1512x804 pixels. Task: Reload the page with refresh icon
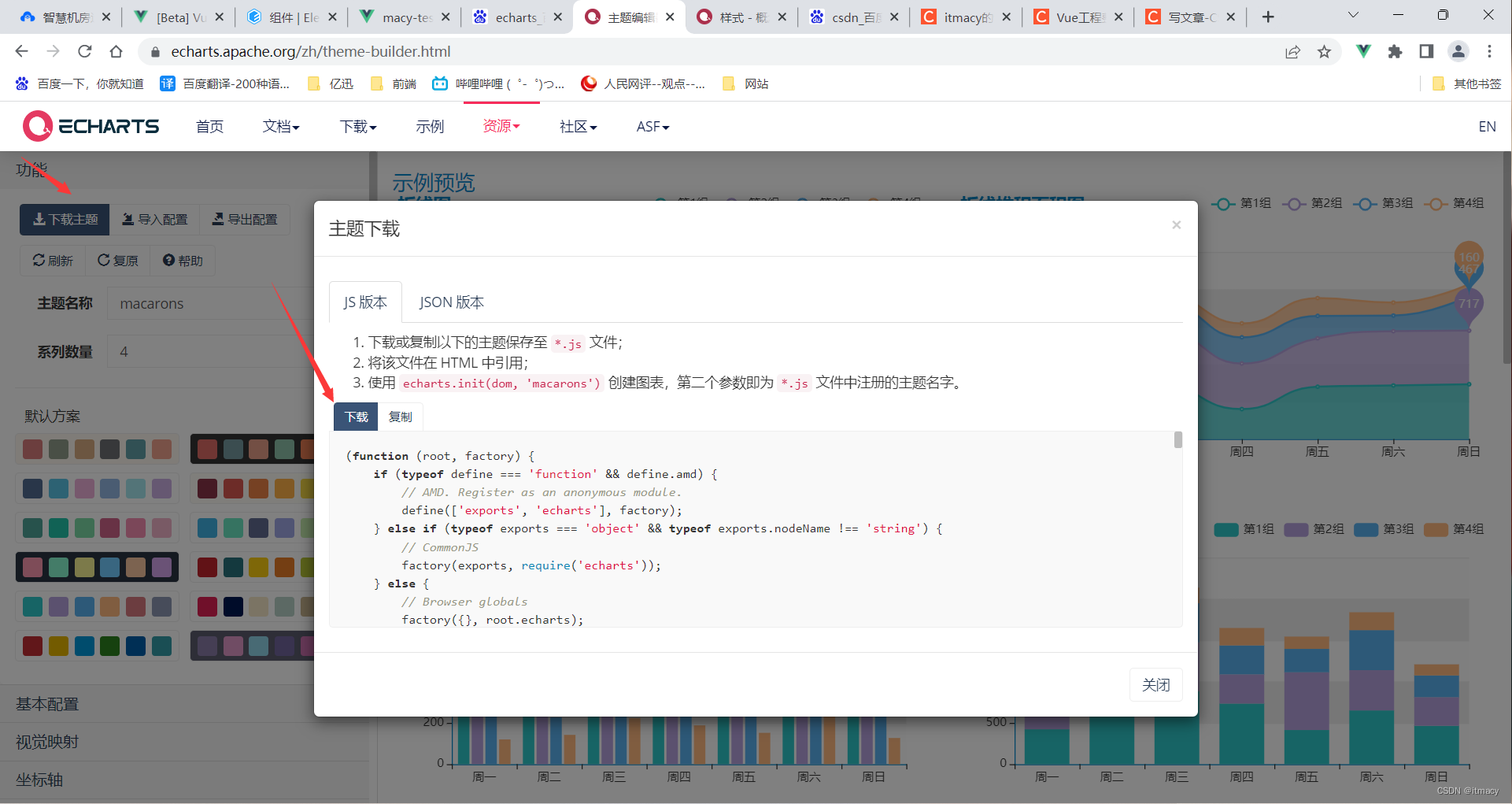[84, 51]
